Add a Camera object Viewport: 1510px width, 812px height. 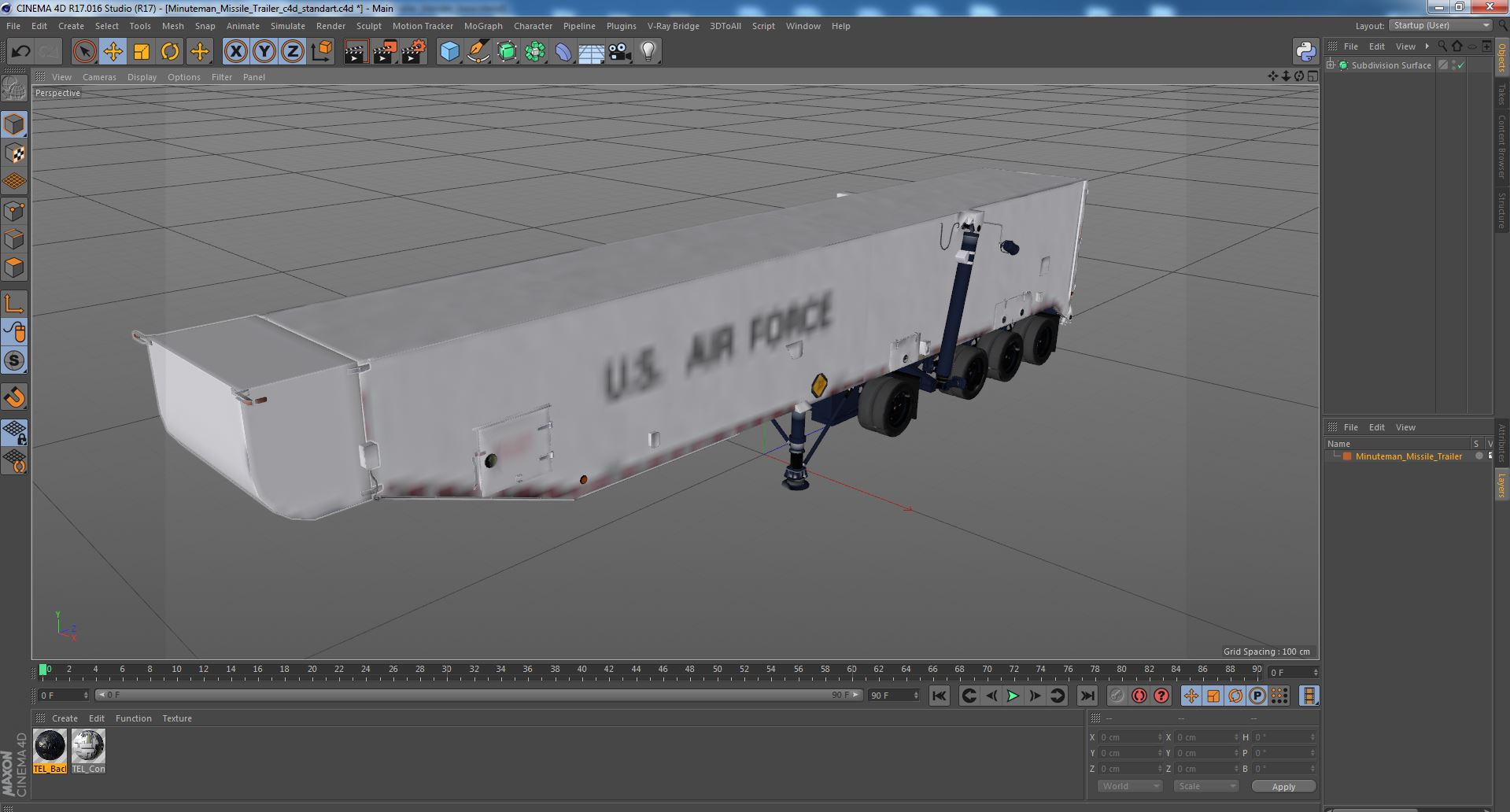click(x=619, y=52)
